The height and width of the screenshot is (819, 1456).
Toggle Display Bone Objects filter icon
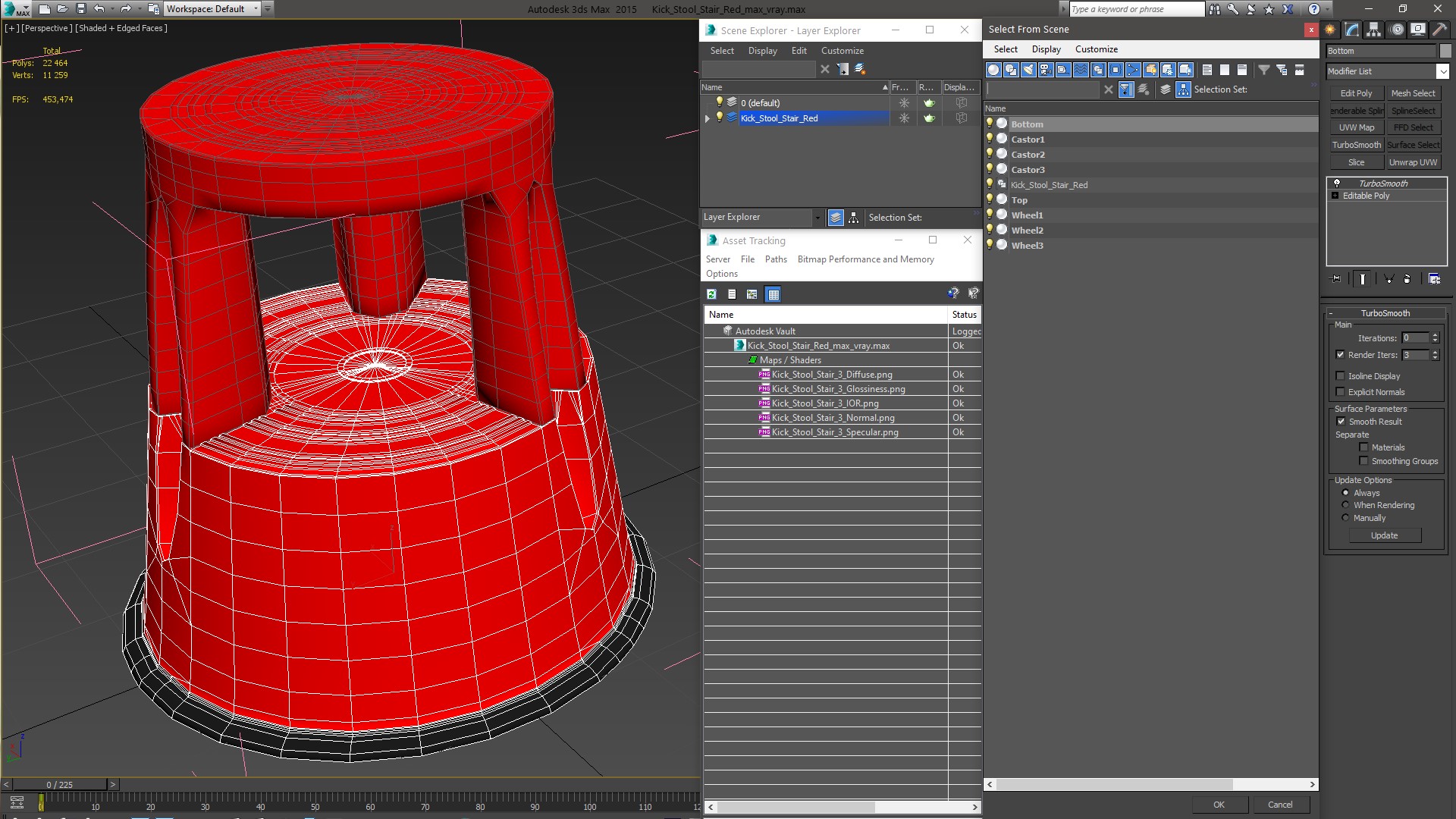(x=1133, y=70)
